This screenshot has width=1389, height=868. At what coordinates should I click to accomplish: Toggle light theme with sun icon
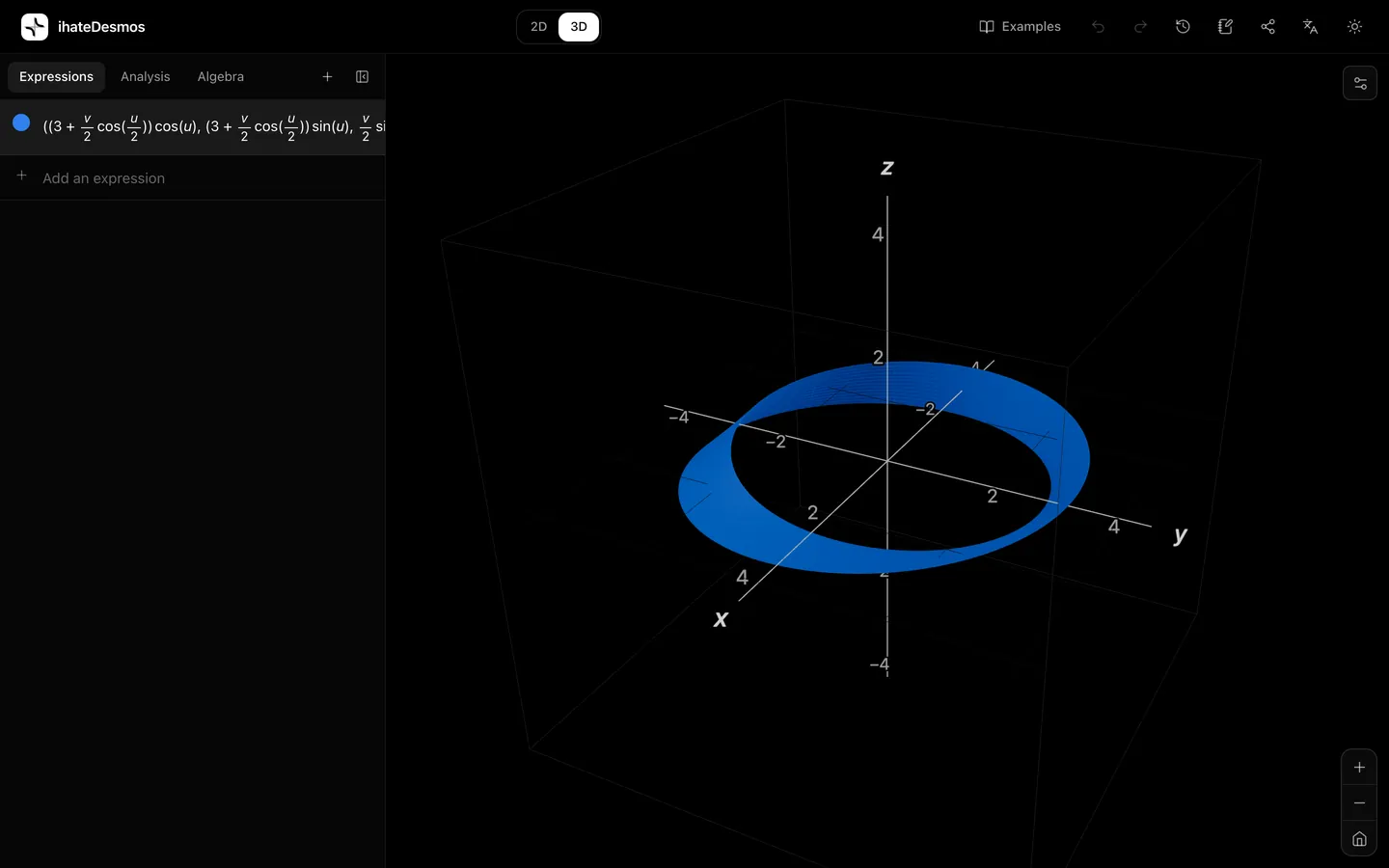tap(1354, 27)
